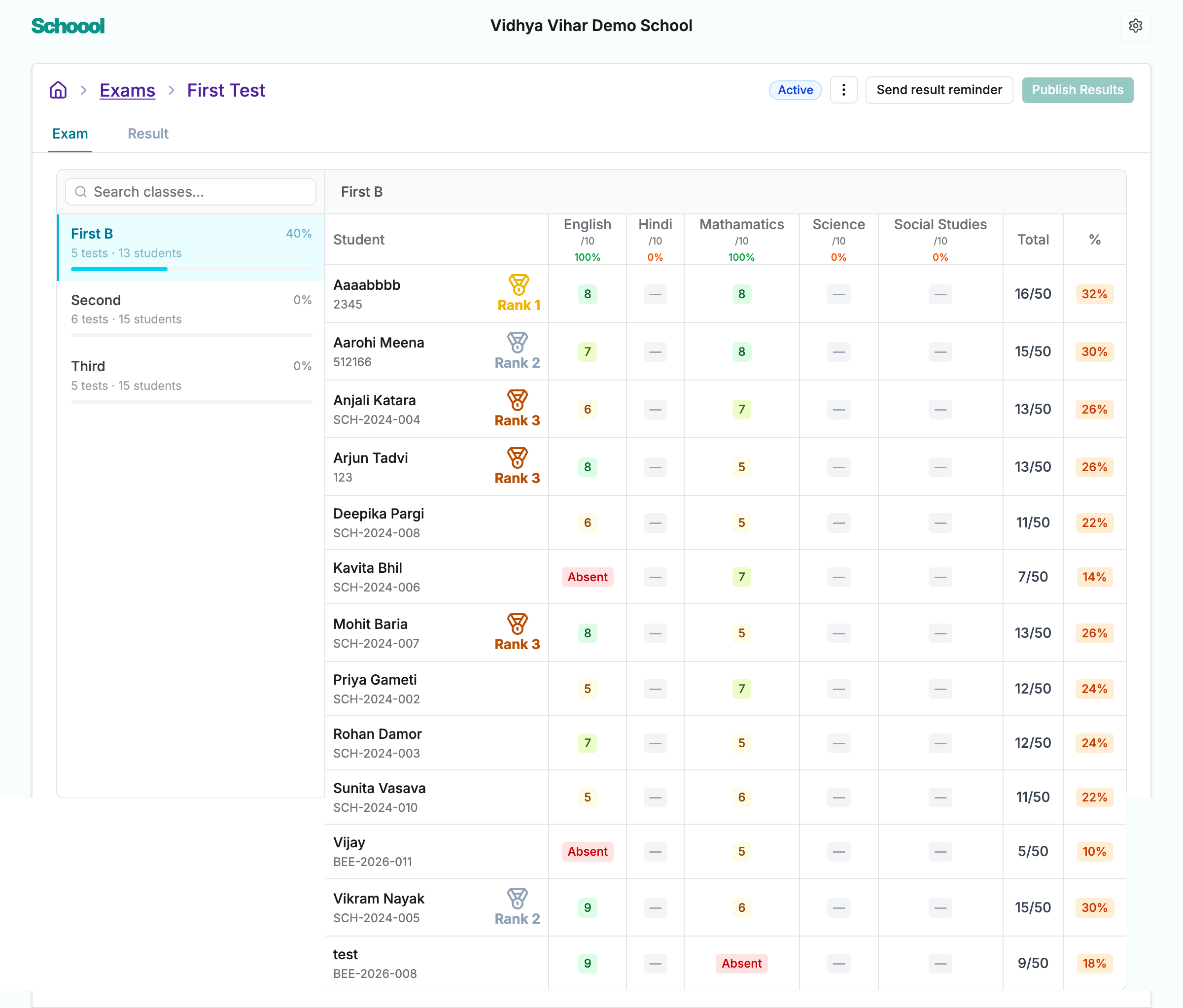Focus the Search classes input field
Viewport: 1183px width, 1008px height.
pyautogui.click(x=191, y=192)
